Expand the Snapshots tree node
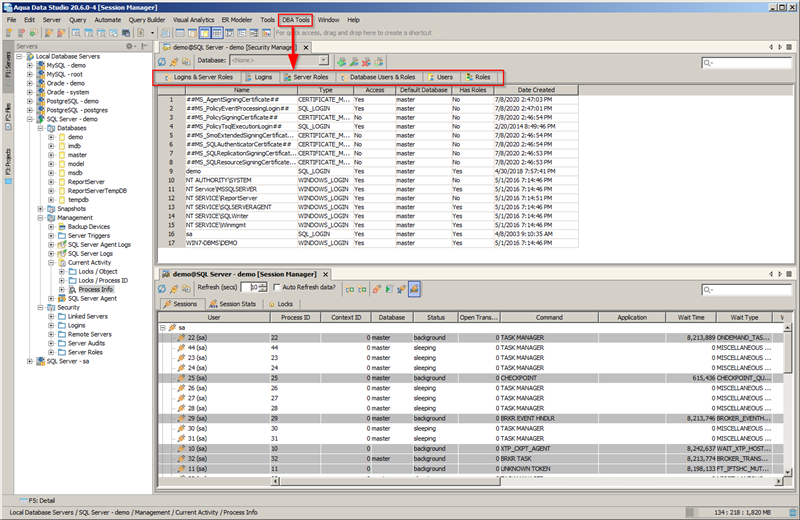This screenshot has width=800, height=520. (x=40, y=209)
